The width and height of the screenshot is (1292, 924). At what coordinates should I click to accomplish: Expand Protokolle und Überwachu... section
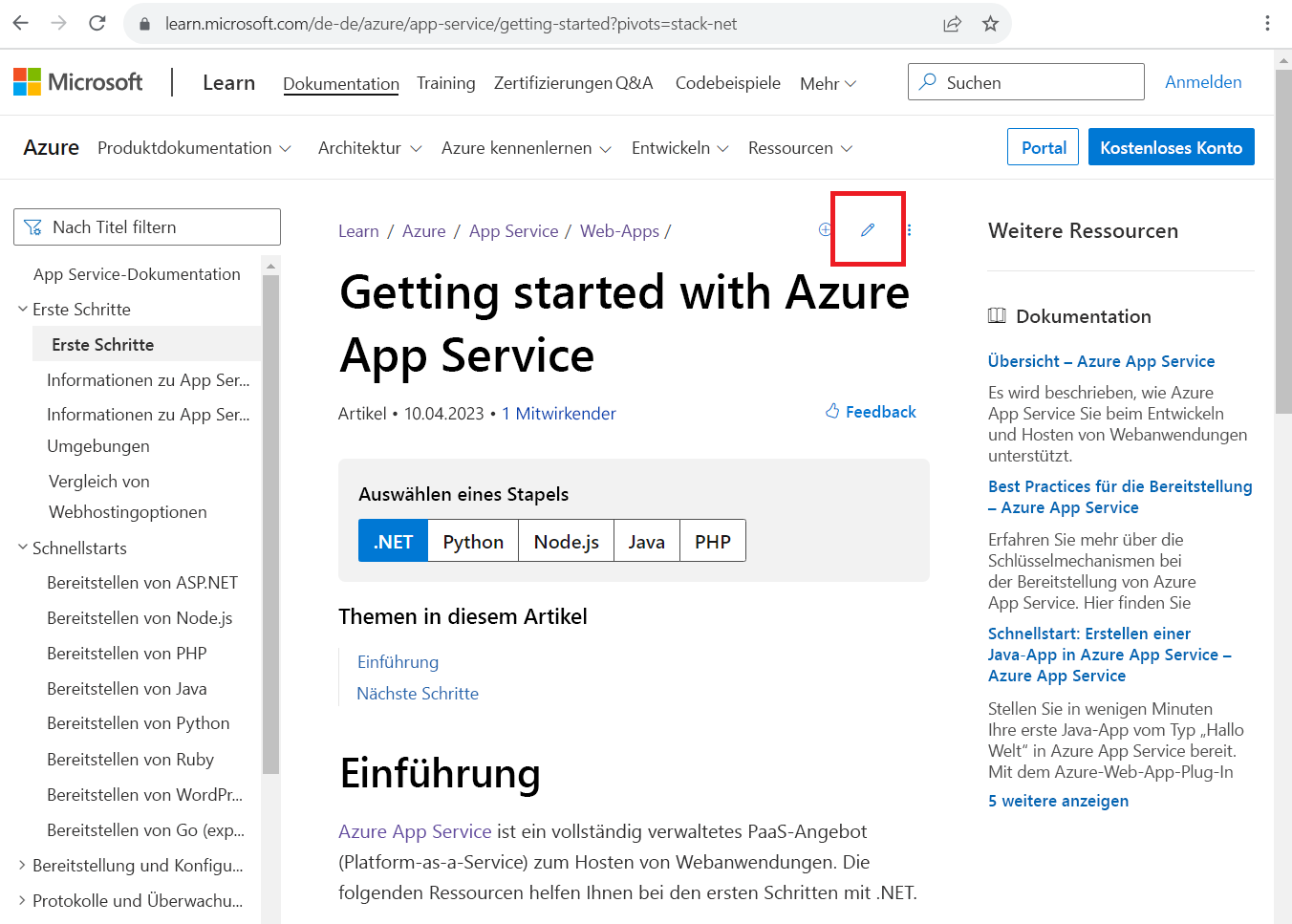[x=23, y=900]
